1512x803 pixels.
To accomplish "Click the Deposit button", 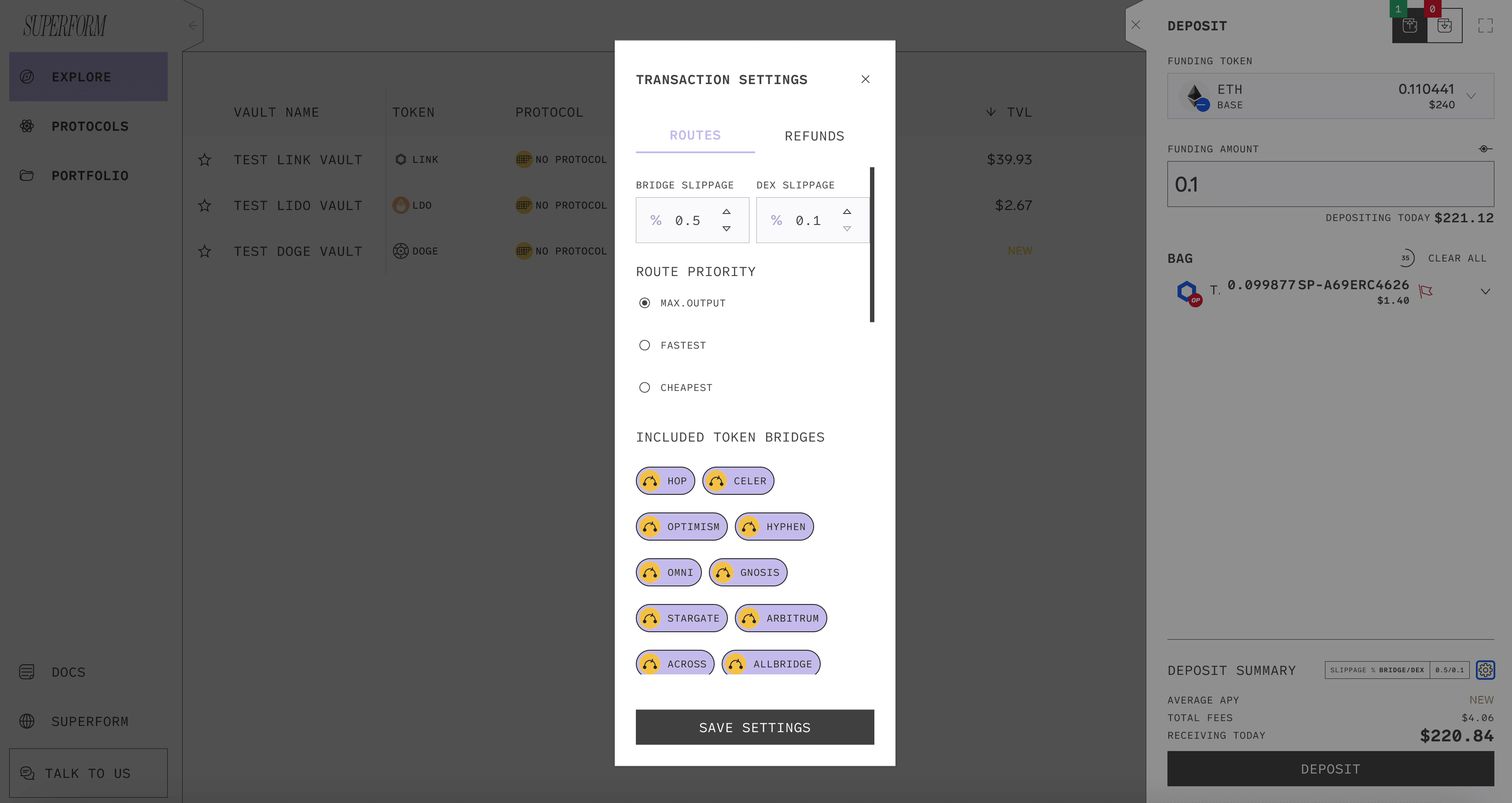I will (x=1330, y=769).
